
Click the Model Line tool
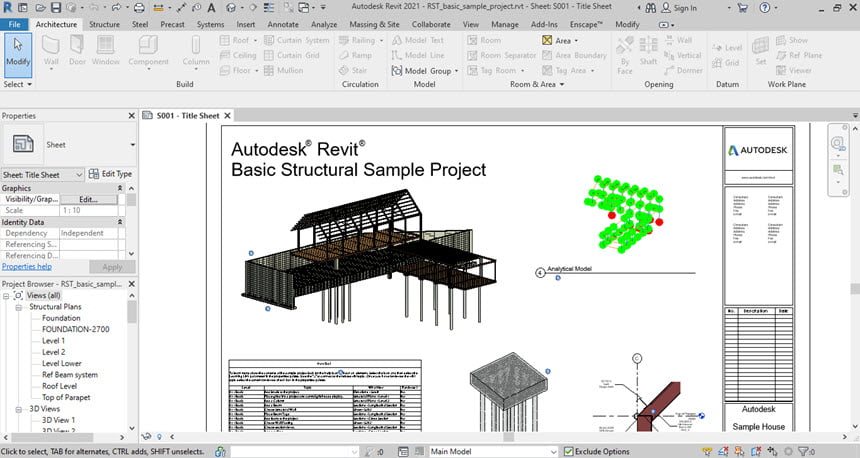click(x=418, y=55)
